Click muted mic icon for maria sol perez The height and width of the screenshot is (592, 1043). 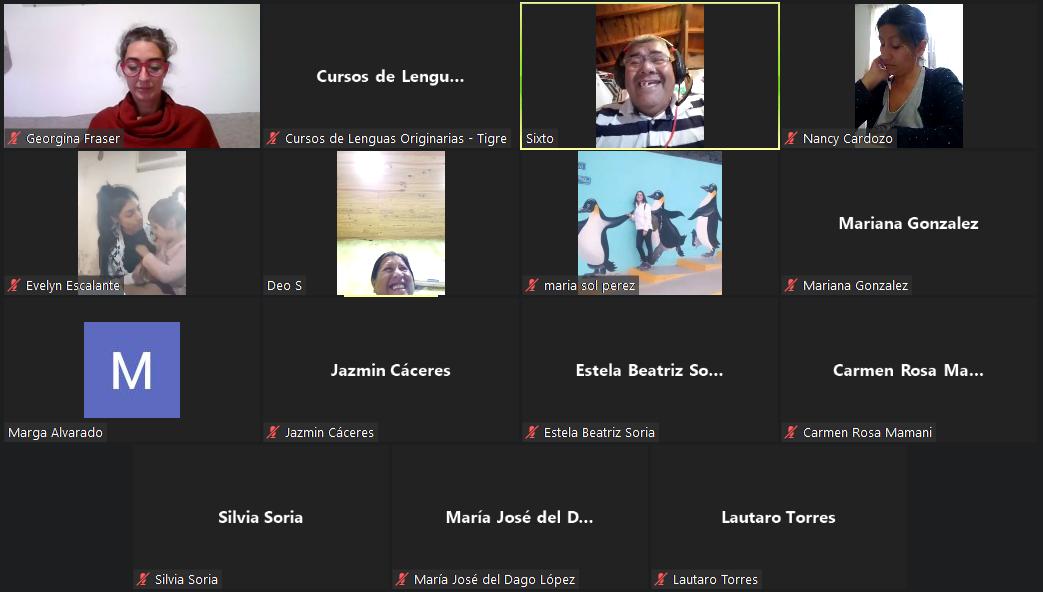click(x=532, y=286)
